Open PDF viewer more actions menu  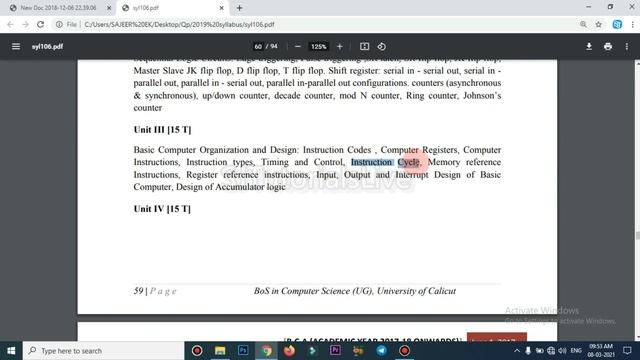[x=627, y=47]
